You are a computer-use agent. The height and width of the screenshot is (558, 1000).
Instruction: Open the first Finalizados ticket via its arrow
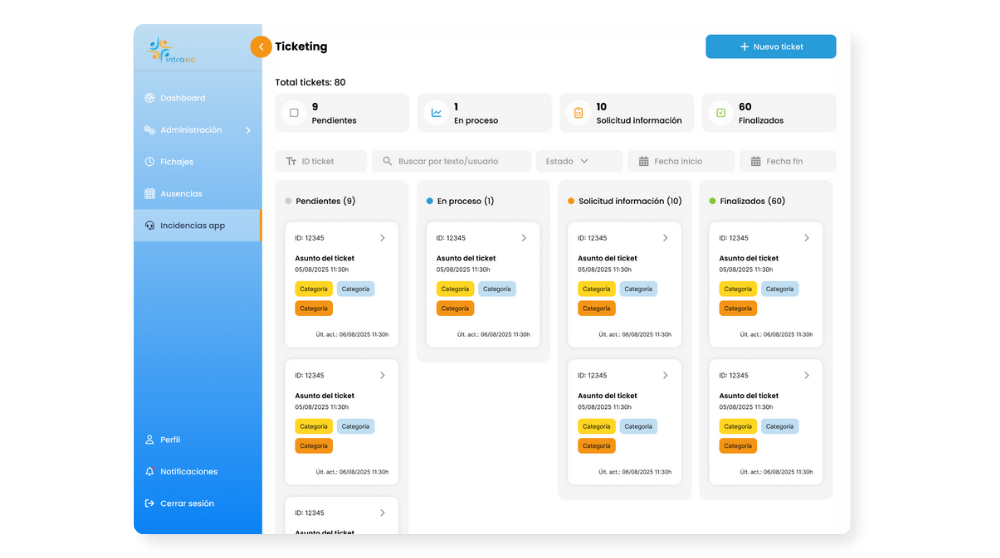point(807,238)
